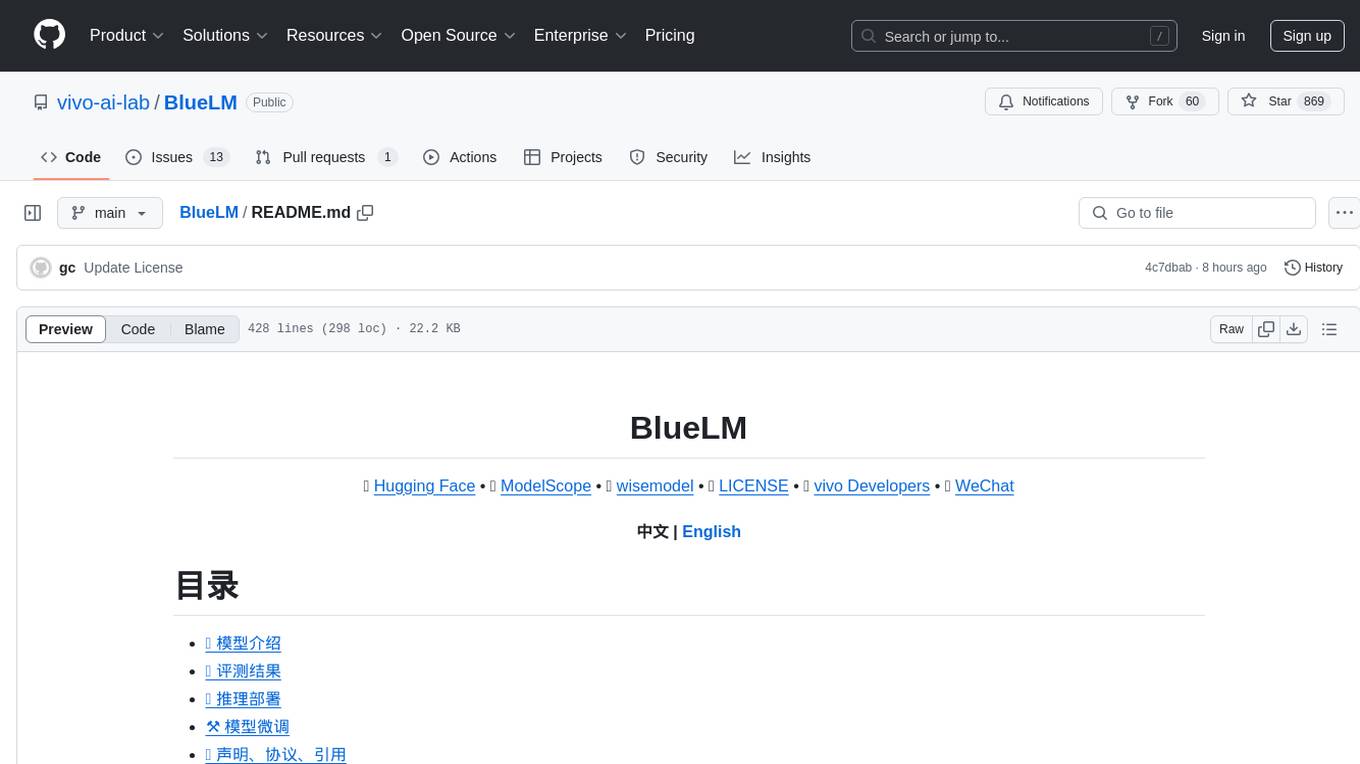Click the Issues count badge 13

pyautogui.click(x=216, y=157)
